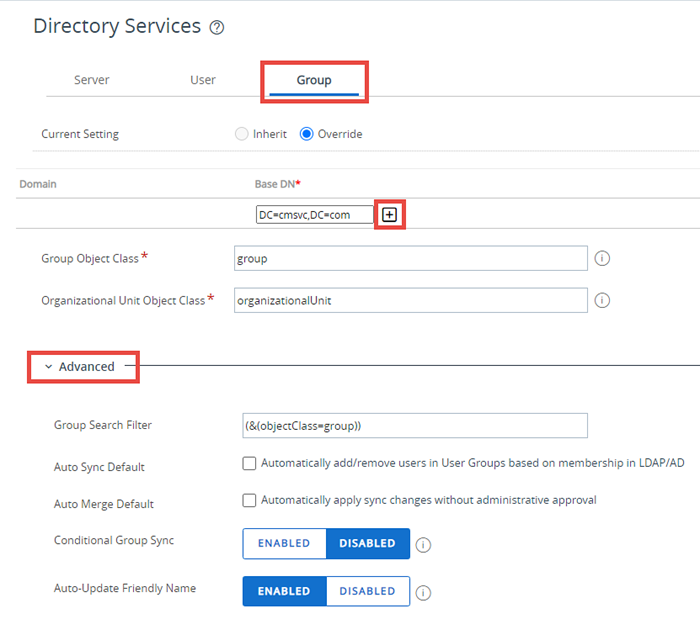Set Conditional Group Sync to Enabled
This screenshot has height=619, width=700.
tap(284, 543)
